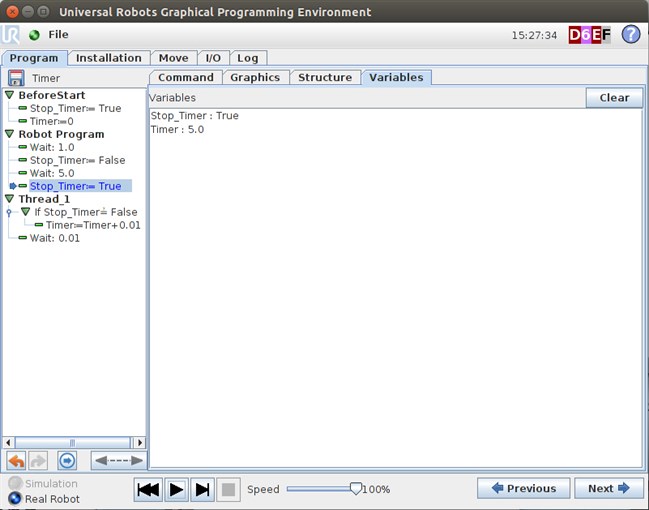
Task: Click the tree scrollbar right arrow
Action: click(x=140, y=443)
